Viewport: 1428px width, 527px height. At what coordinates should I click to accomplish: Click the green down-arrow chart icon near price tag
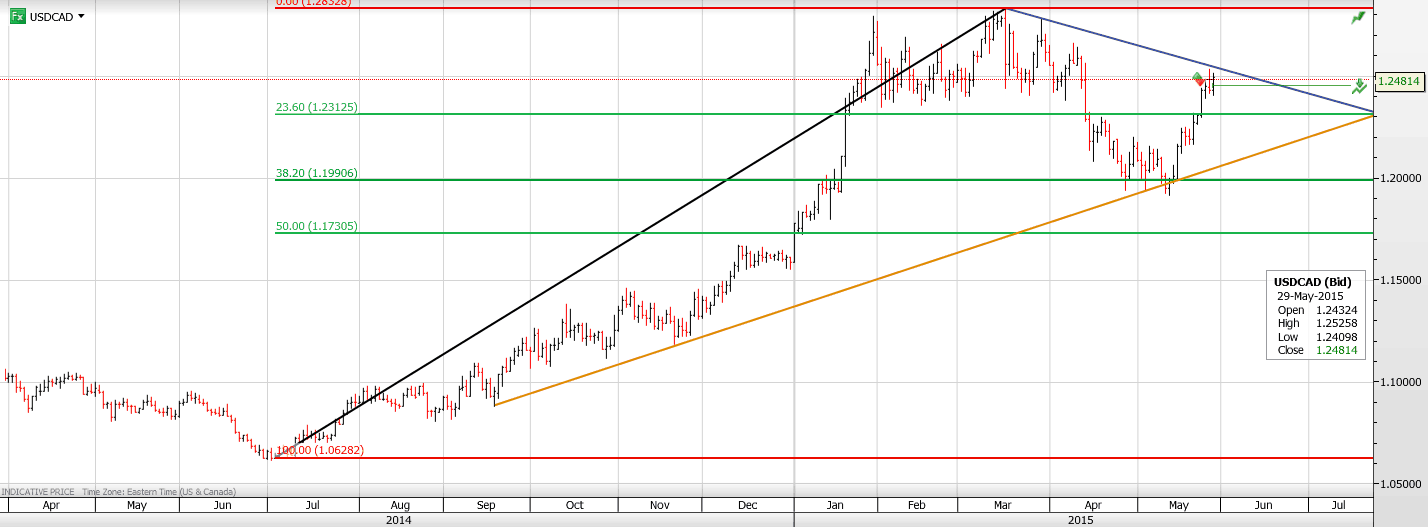coord(1359,87)
